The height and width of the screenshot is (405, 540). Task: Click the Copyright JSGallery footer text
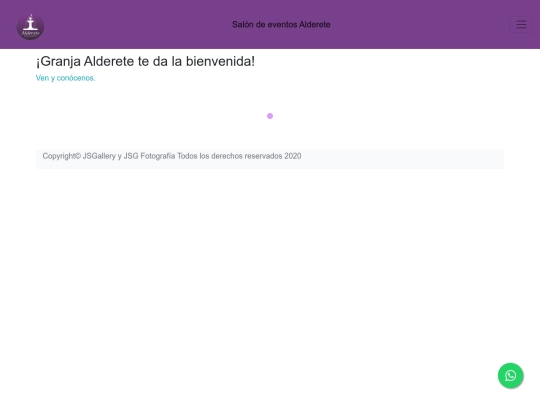(172, 156)
